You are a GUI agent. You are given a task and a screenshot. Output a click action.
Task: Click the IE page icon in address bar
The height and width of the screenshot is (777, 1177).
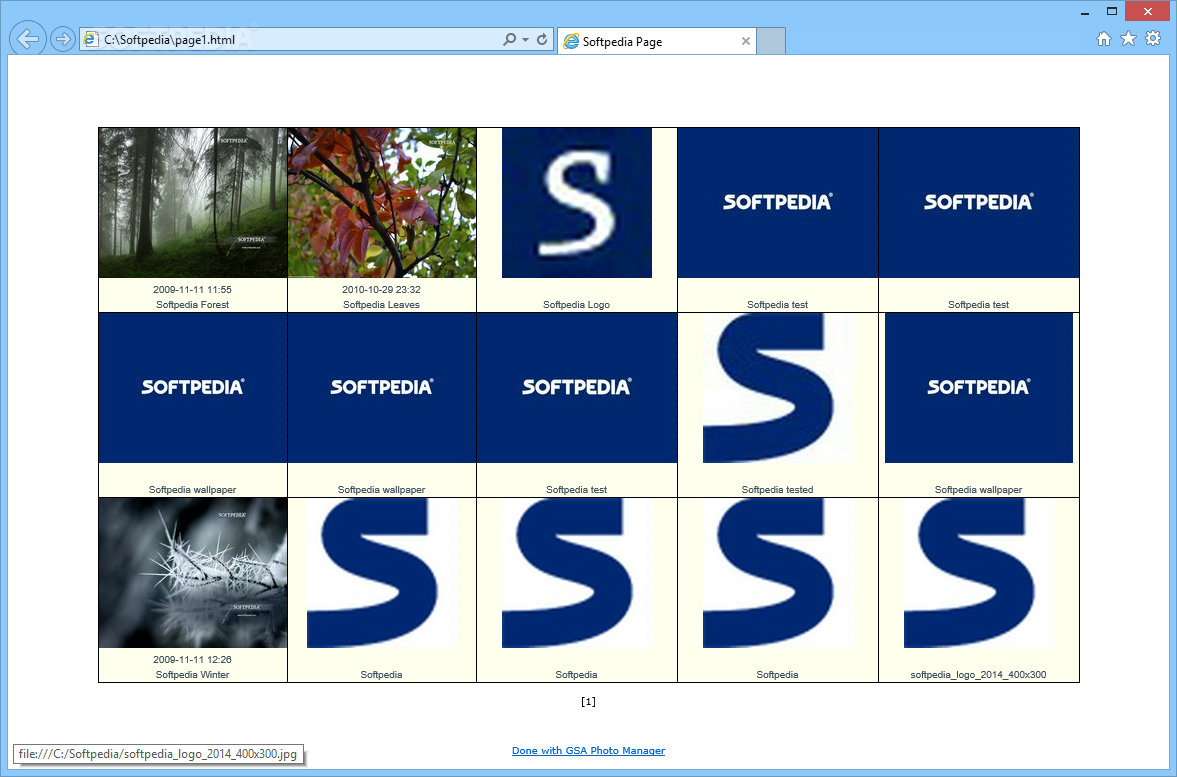[x=91, y=39]
